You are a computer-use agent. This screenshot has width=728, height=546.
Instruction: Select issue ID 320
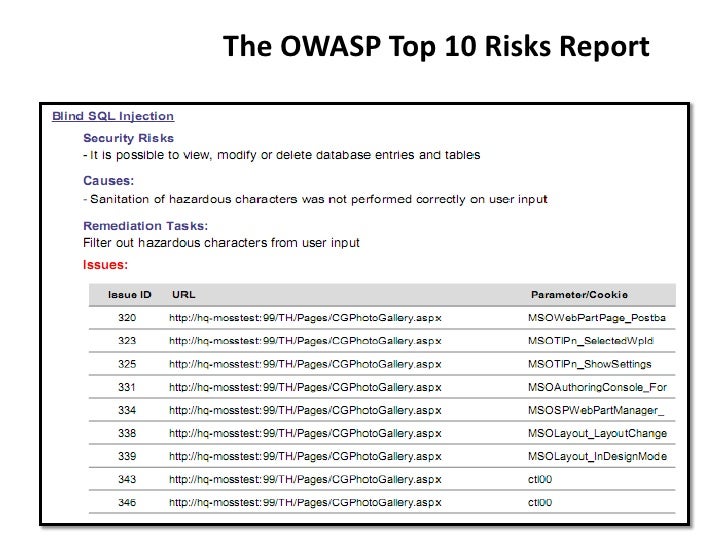point(127,318)
